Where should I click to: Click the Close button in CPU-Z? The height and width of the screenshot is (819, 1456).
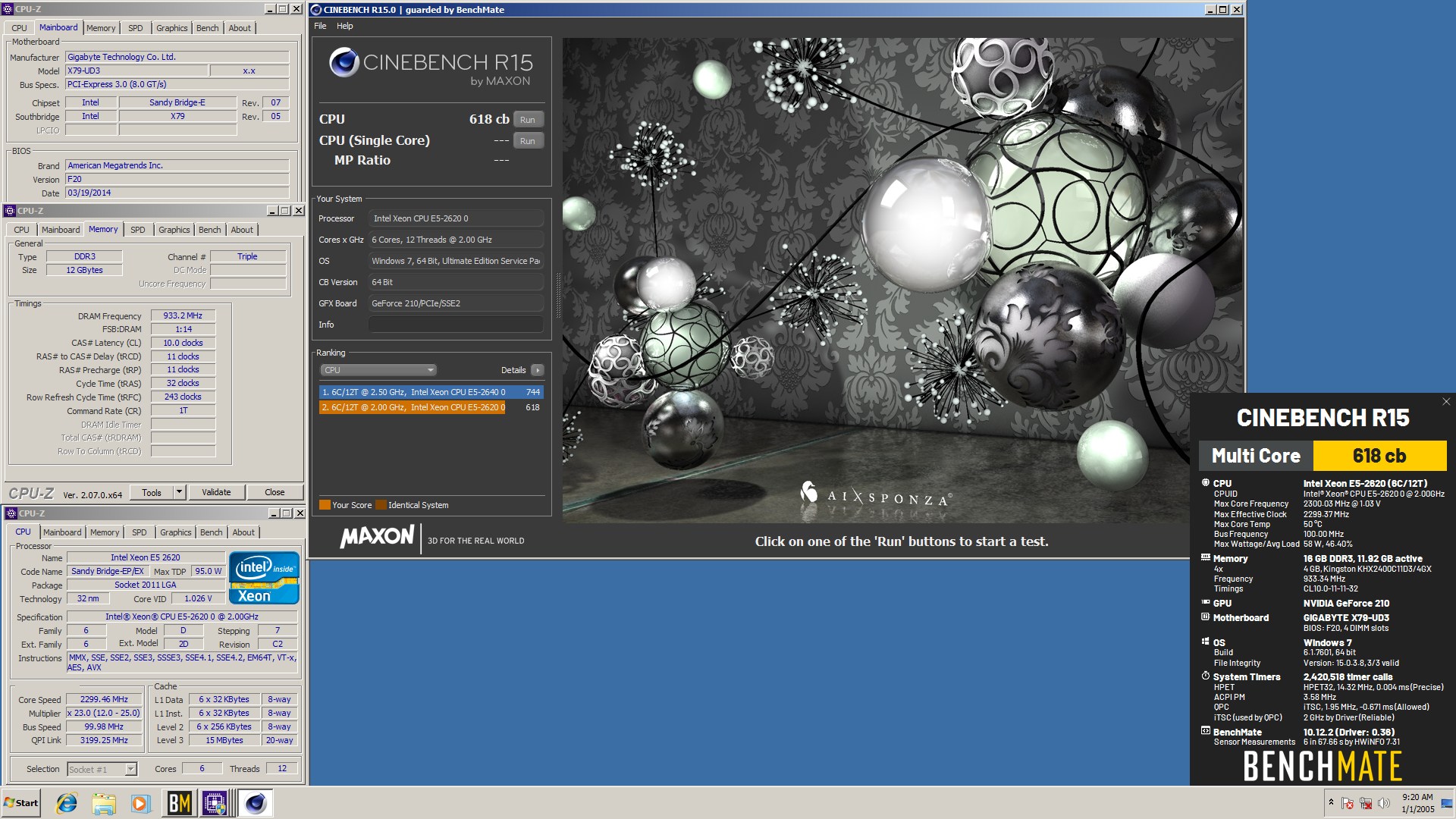point(275,492)
